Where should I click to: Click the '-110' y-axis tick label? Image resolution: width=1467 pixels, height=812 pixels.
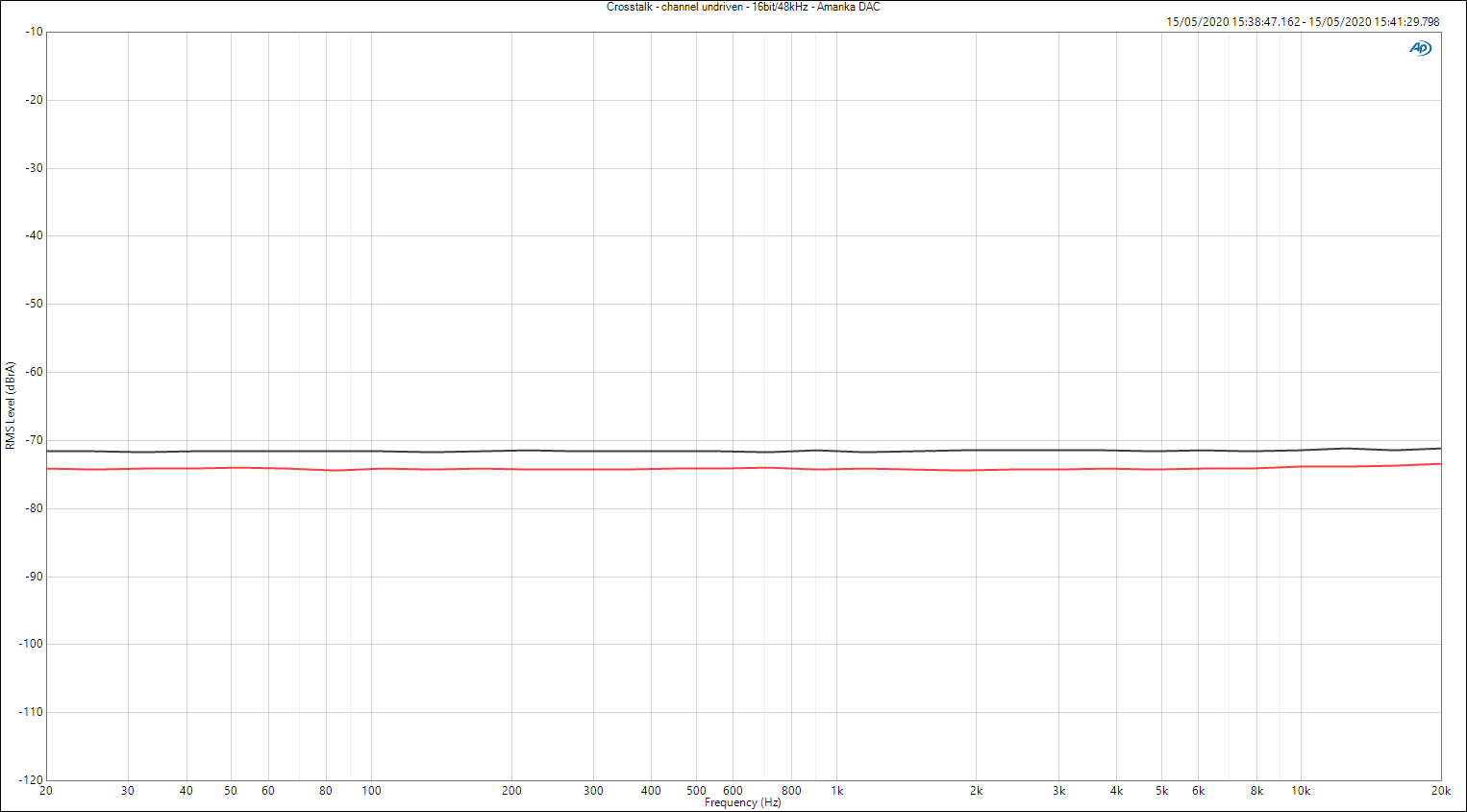tap(32, 712)
